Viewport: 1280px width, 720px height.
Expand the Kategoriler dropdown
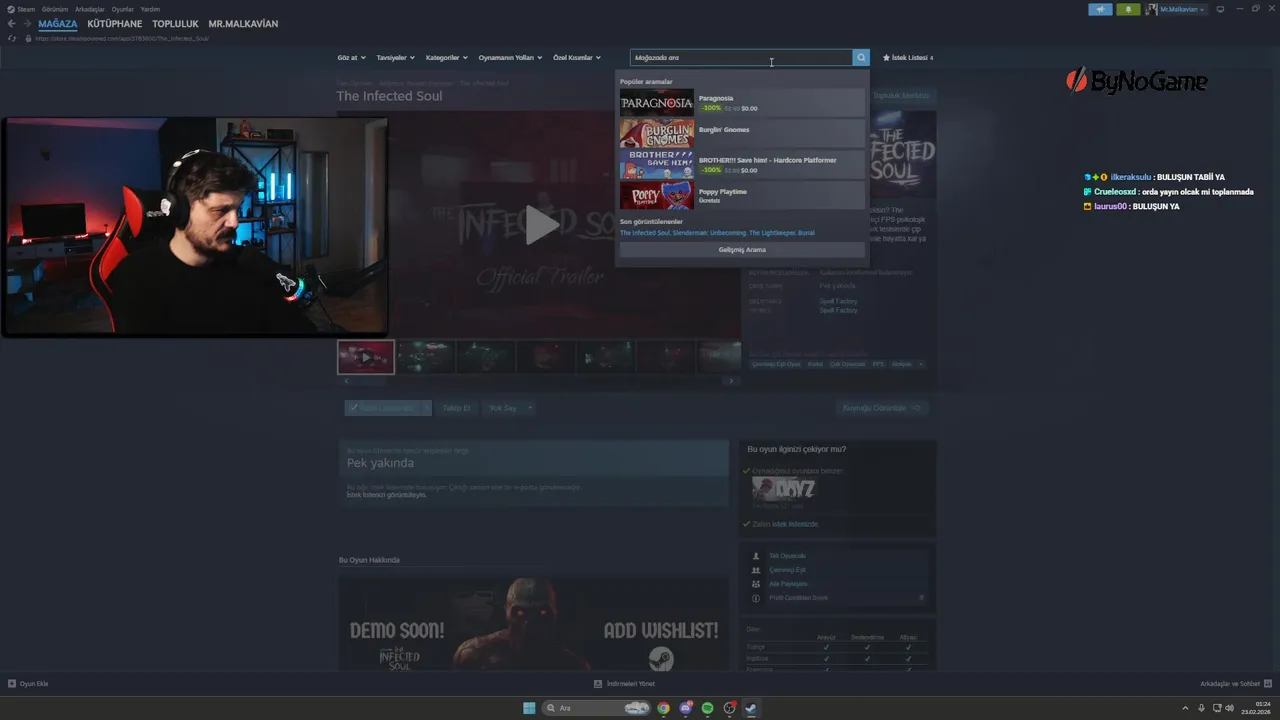coord(447,58)
